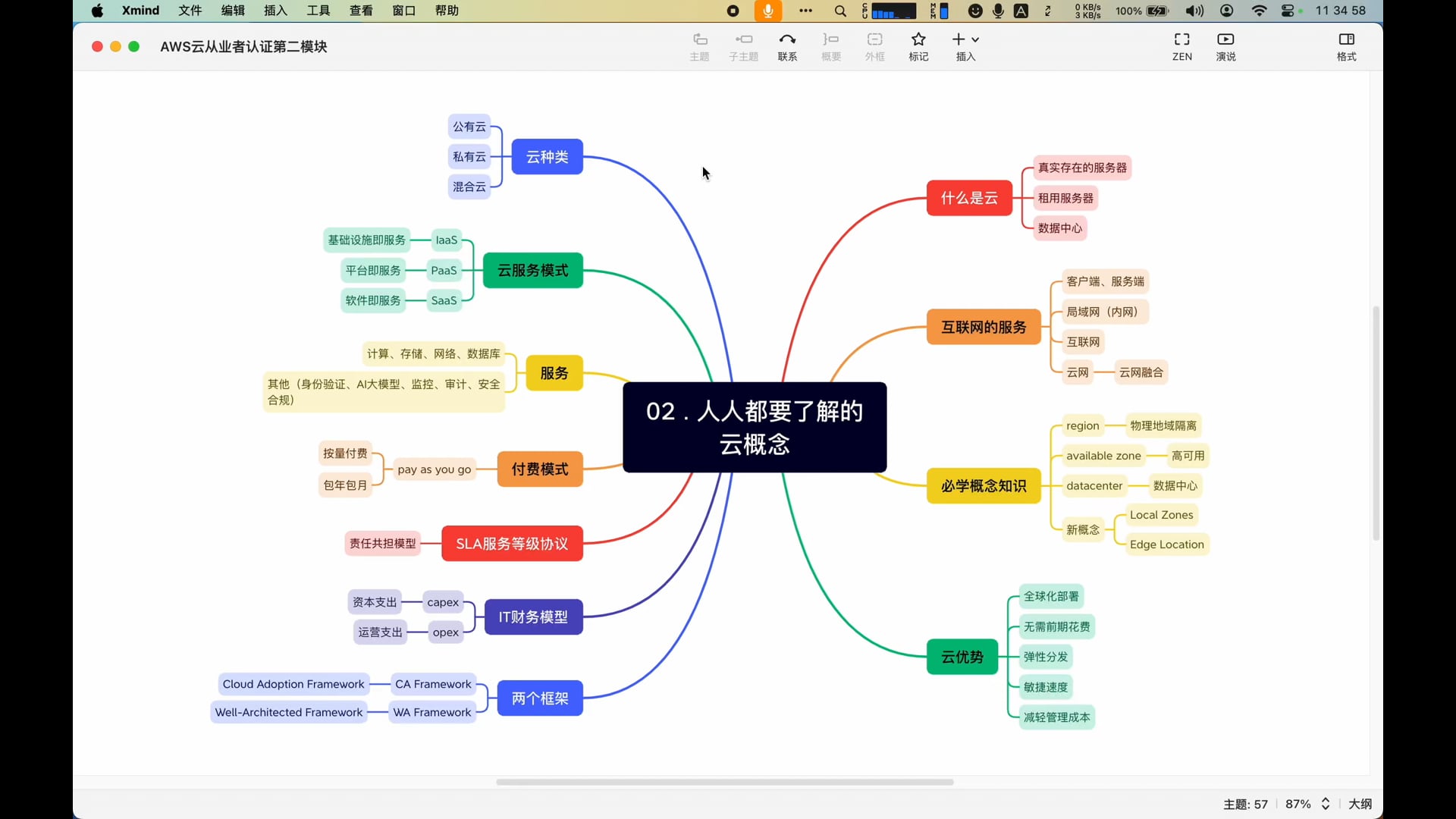1456x819 pixels.
Task: Click the Spotlight search icon in menu bar
Action: tap(840, 11)
